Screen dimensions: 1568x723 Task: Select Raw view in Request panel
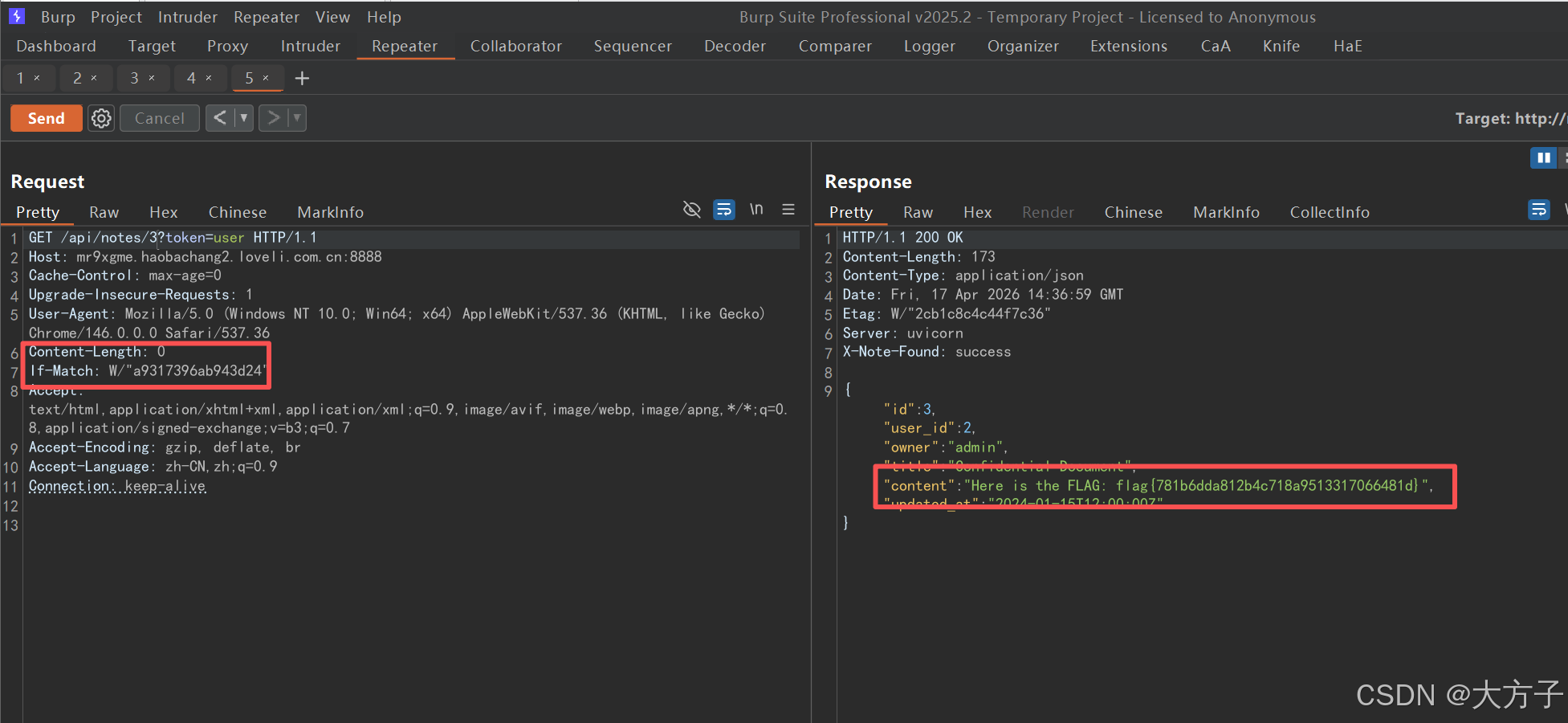[104, 212]
